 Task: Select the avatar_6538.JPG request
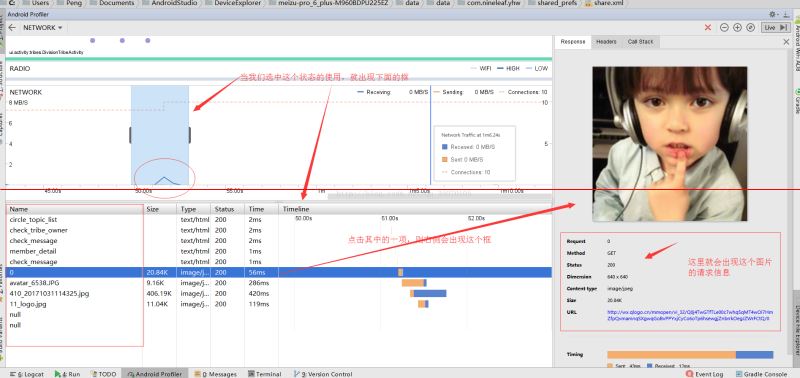pyautogui.click(x=279, y=283)
